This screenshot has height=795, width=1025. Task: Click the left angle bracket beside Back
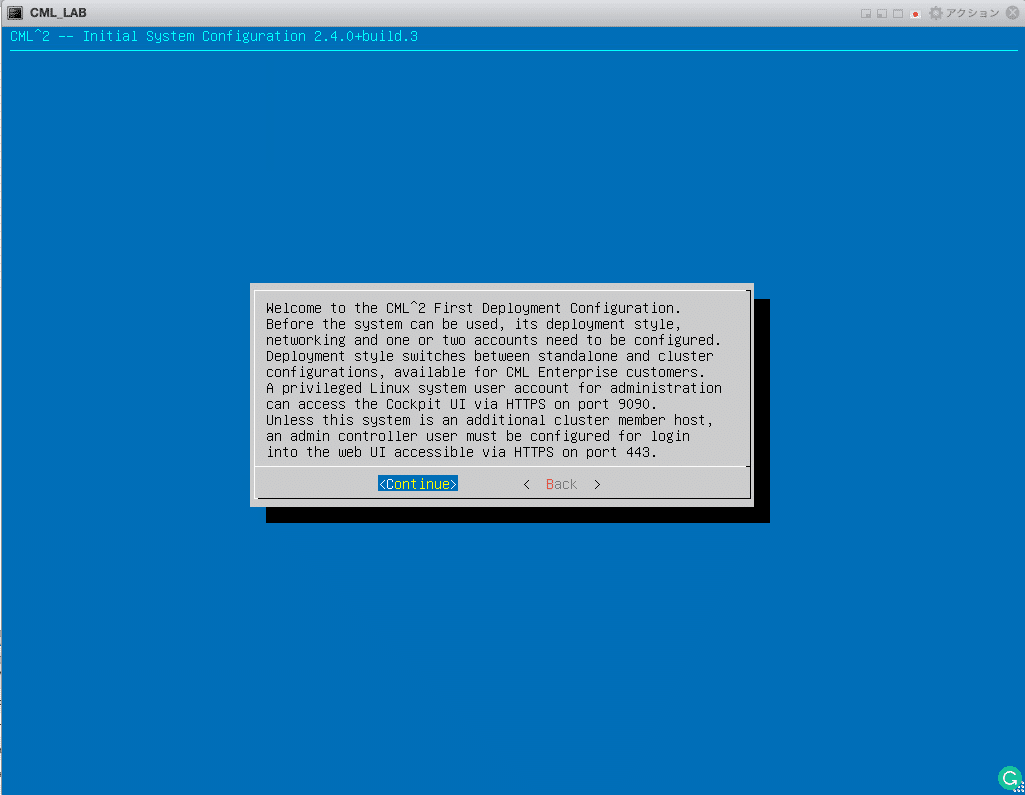pos(526,484)
